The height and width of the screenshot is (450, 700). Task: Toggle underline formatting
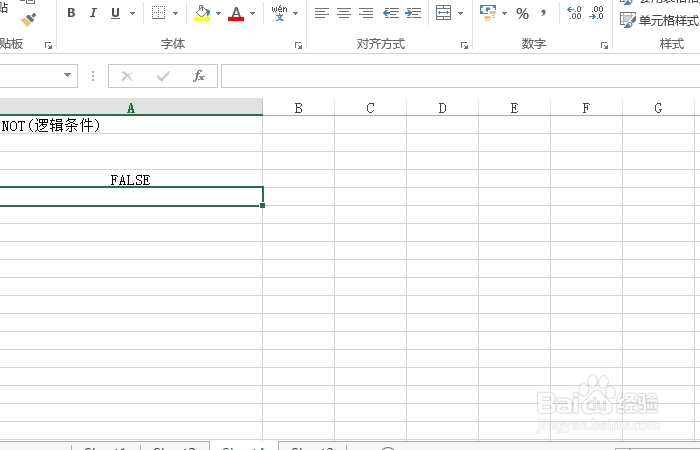(115, 13)
